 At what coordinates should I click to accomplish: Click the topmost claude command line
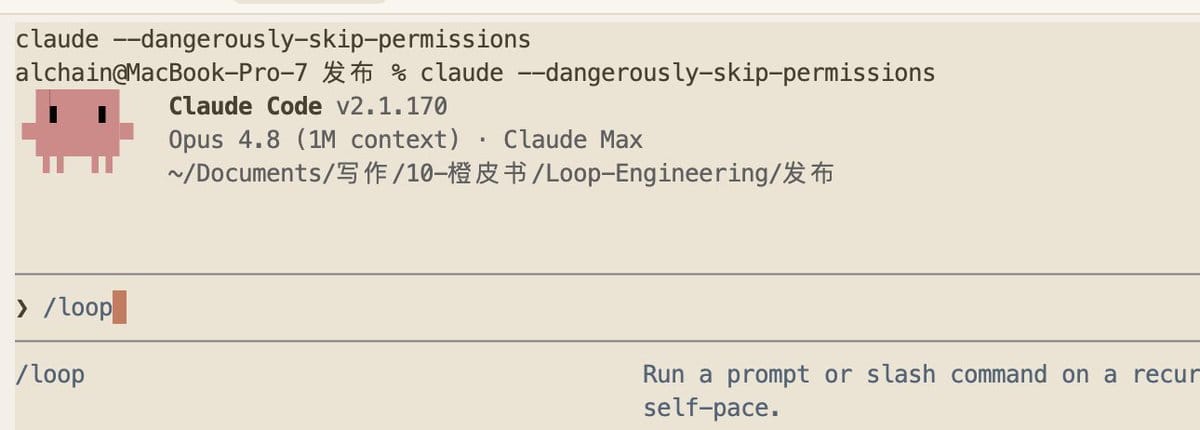[273, 40]
